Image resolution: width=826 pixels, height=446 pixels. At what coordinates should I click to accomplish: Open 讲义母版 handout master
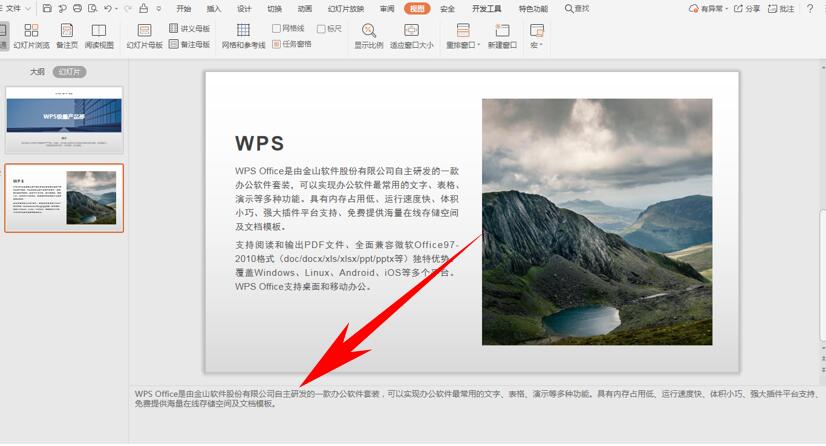190,28
